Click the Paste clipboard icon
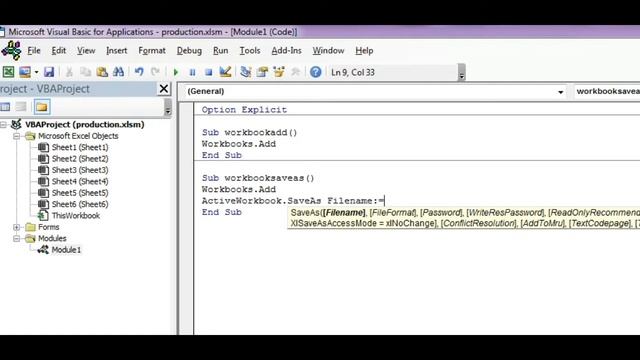640x360 pixels. 102,72
